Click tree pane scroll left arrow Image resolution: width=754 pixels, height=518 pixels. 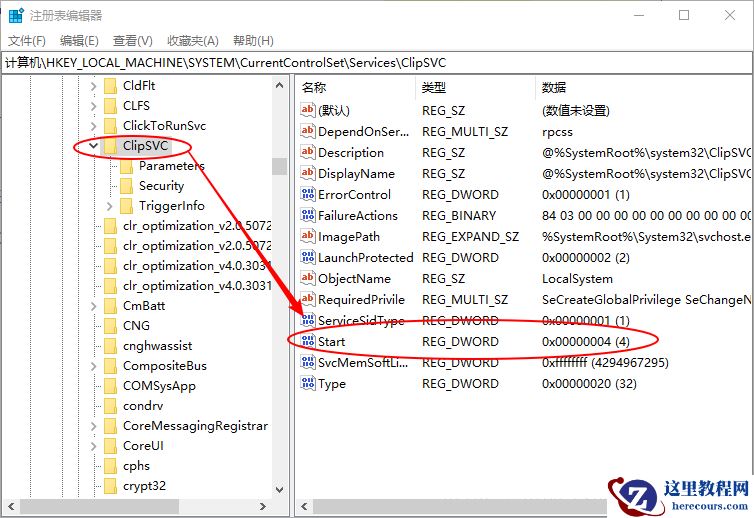11,506
